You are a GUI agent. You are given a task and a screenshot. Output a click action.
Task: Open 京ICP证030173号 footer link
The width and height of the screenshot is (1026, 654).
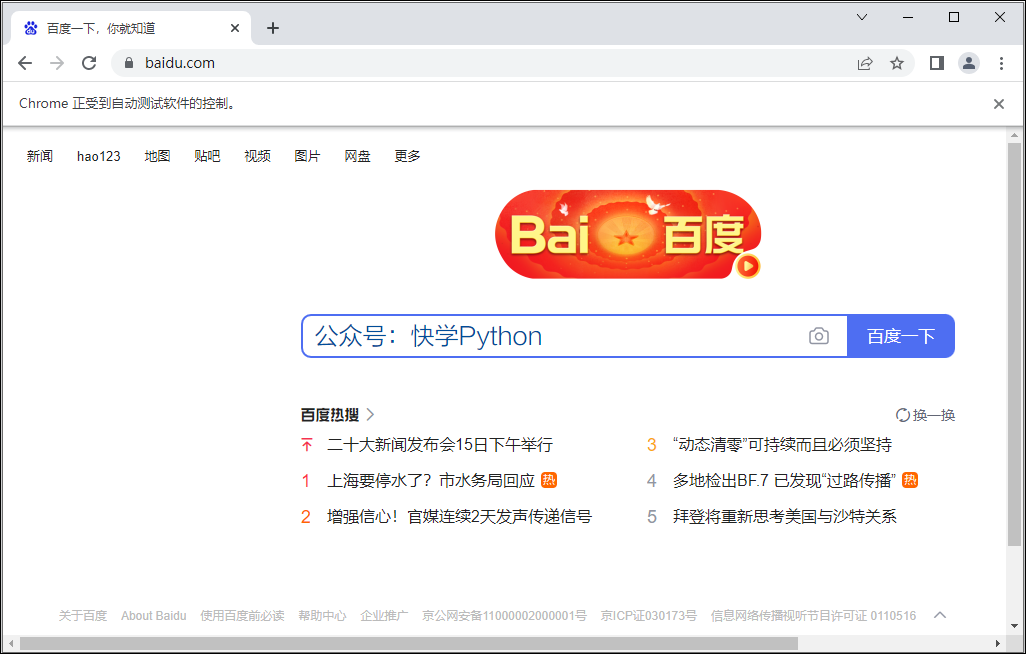click(x=649, y=615)
